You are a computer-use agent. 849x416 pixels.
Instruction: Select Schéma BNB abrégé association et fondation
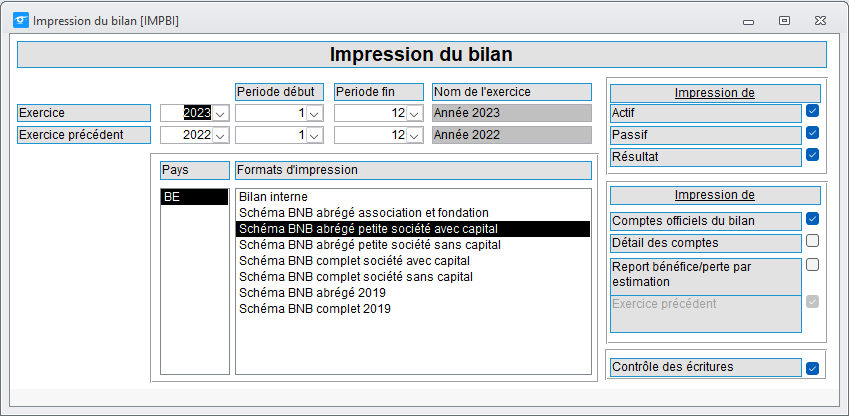pos(364,213)
